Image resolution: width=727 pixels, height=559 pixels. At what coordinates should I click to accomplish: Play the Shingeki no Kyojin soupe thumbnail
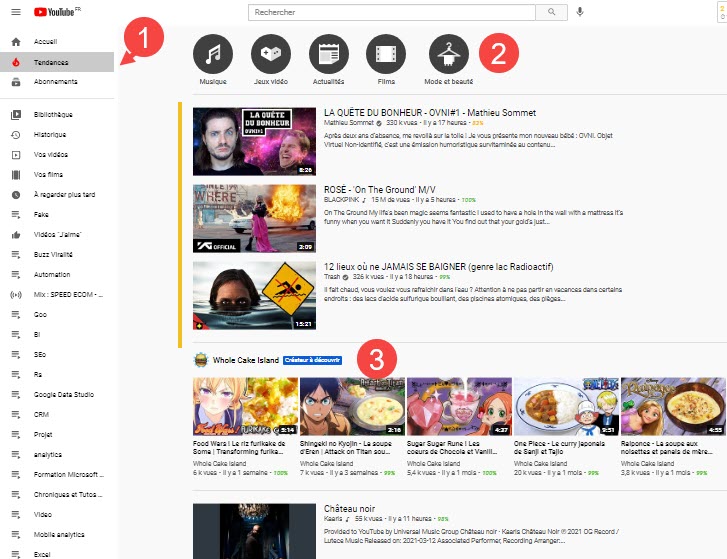pos(352,406)
